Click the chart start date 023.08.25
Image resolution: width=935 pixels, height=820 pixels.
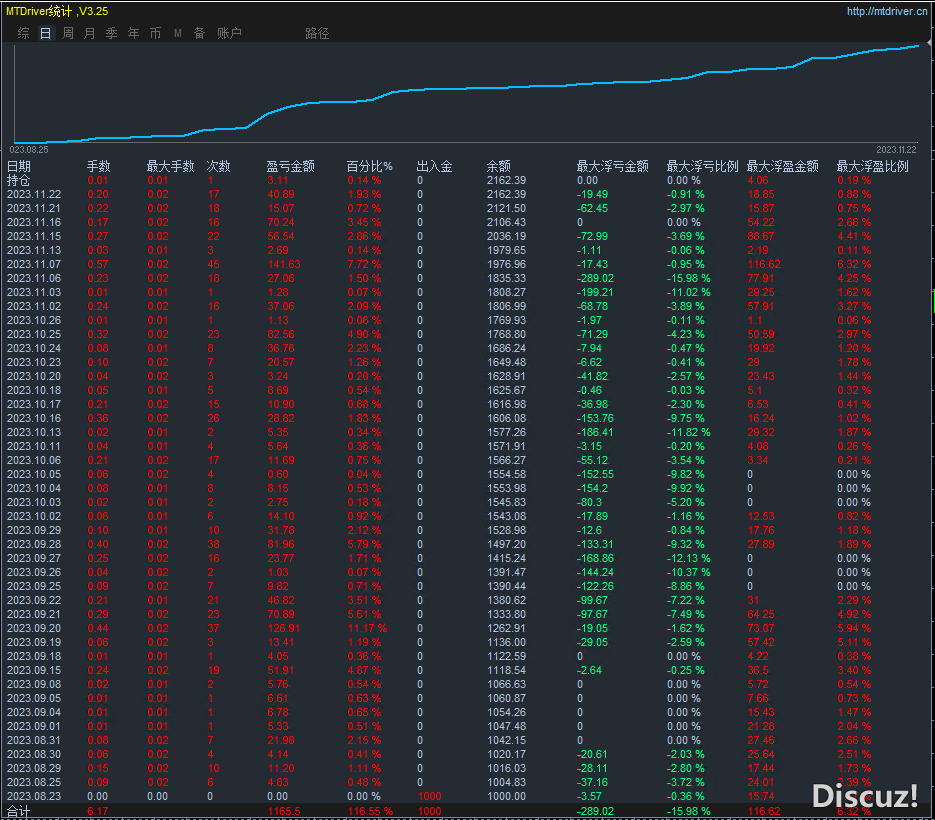tap(29, 150)
